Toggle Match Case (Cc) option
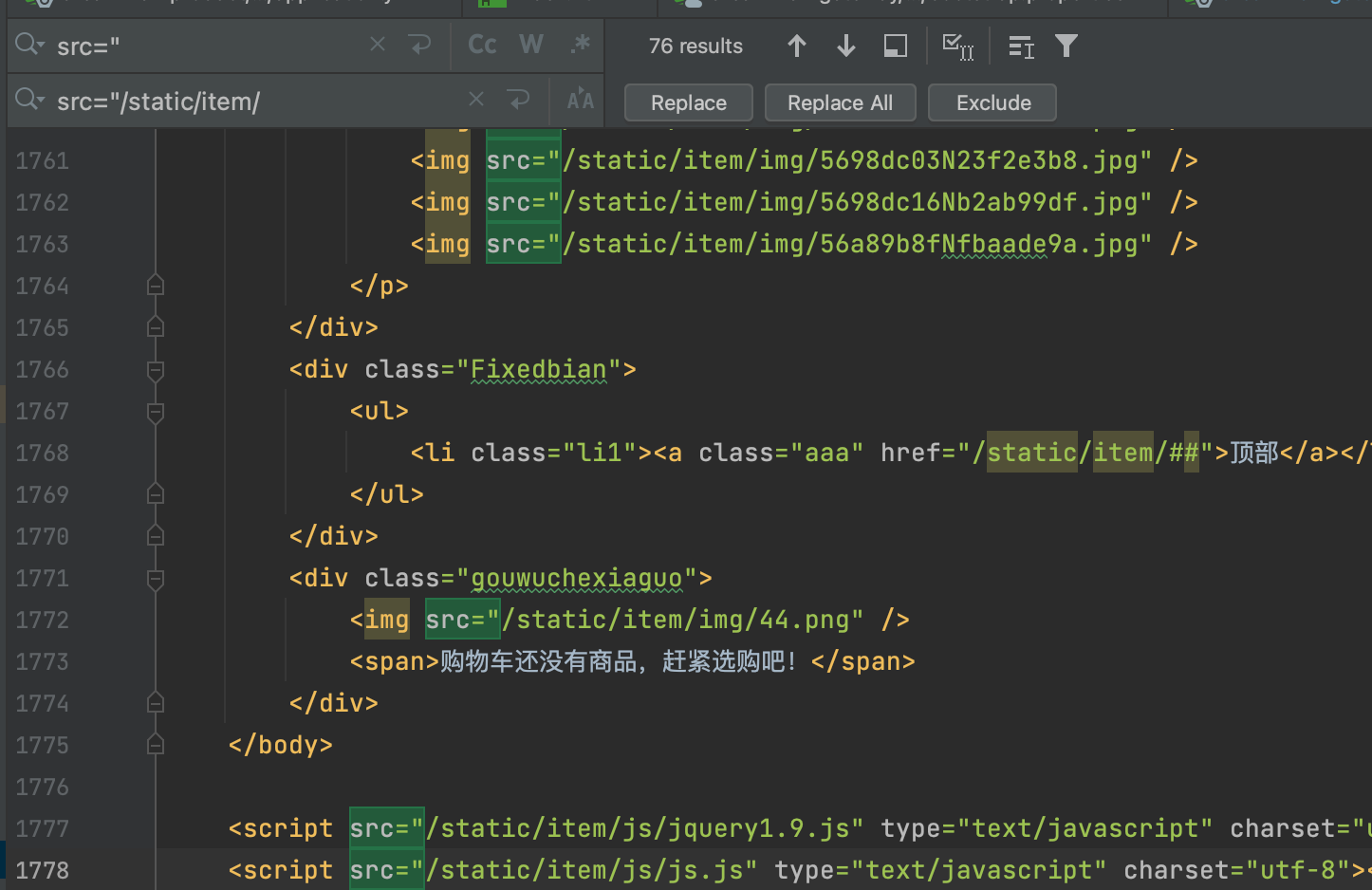This screenshot has width=1372, height=890. point(482,45)
